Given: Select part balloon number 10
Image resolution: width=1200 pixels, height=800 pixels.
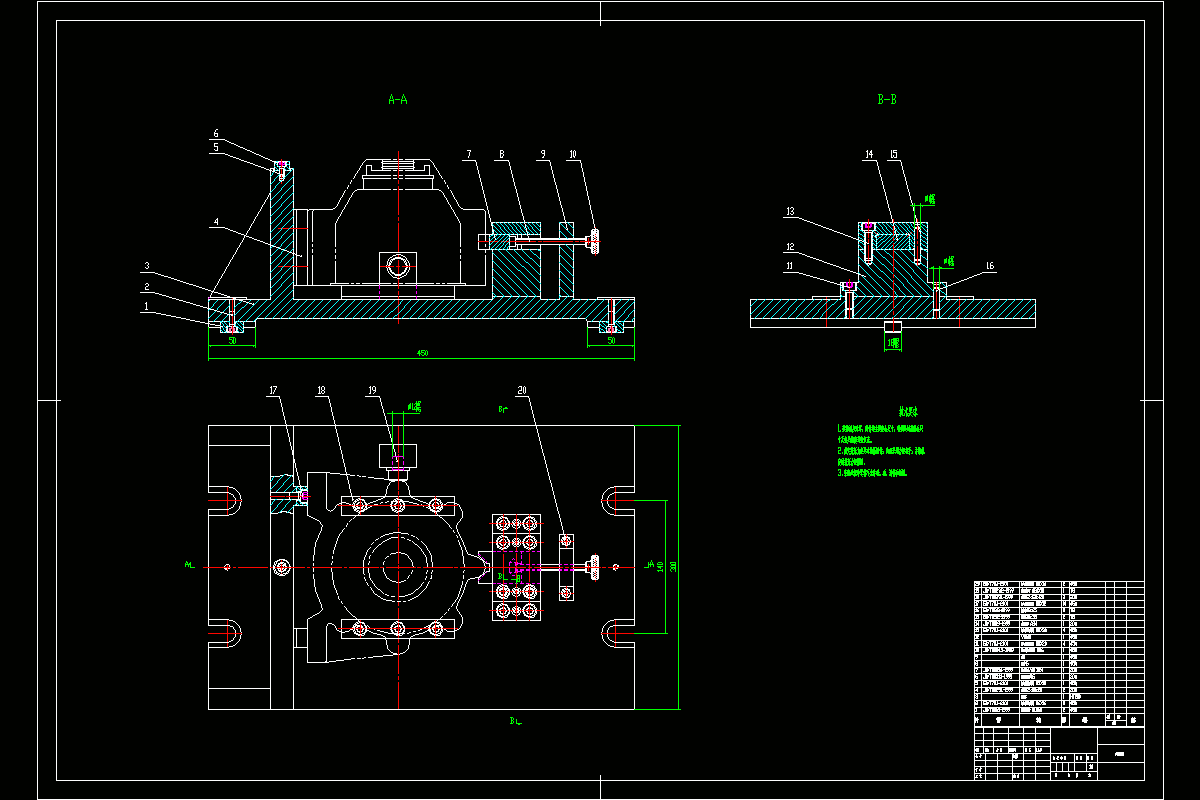Looking at the screenshot, I should click(573, 154).
